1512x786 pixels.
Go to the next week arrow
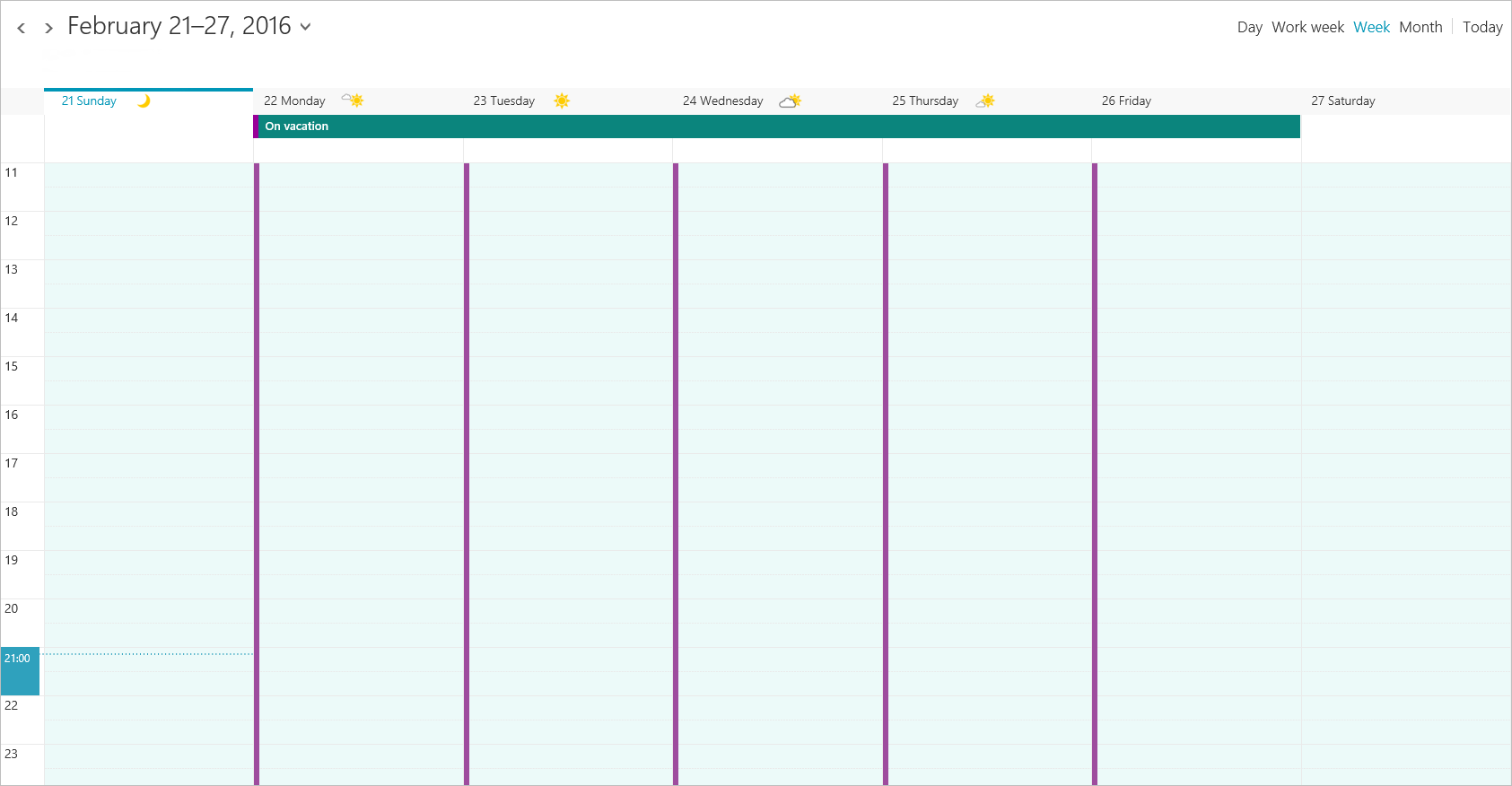coord(48,28)
